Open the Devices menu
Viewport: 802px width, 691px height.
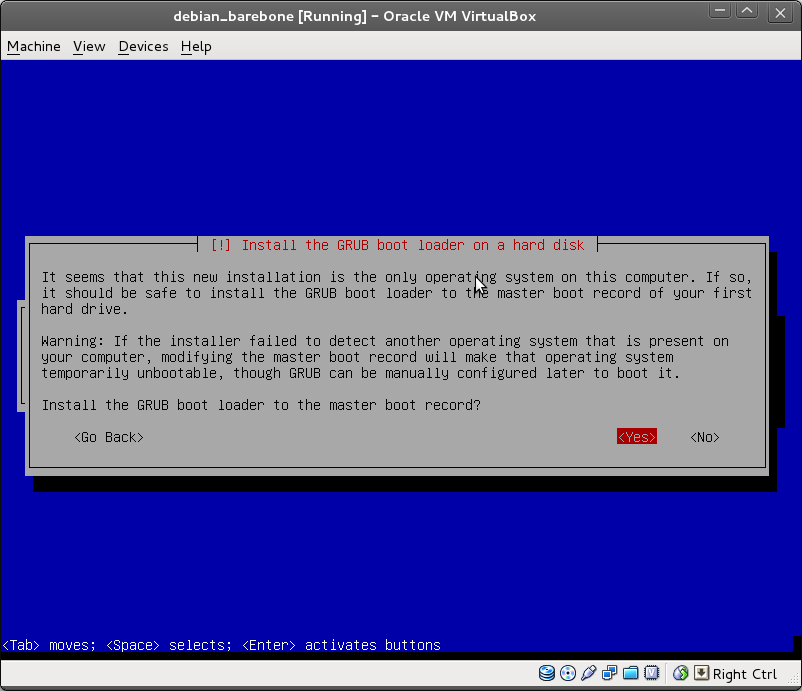click(x=143, y=47)
